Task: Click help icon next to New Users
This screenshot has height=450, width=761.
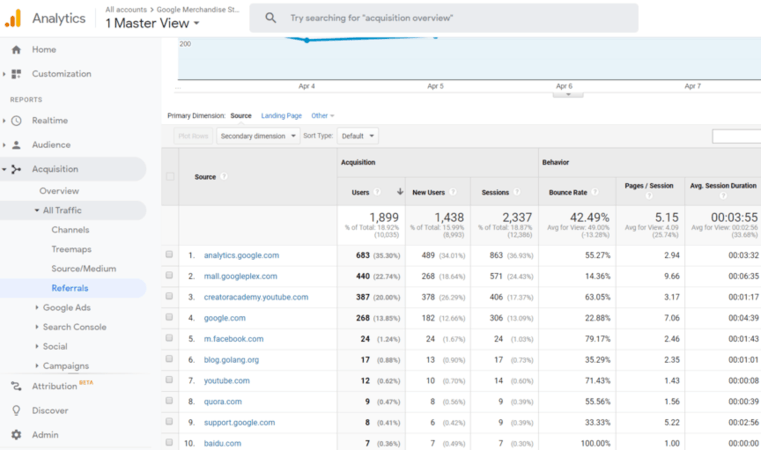Action: click(453, 192)
